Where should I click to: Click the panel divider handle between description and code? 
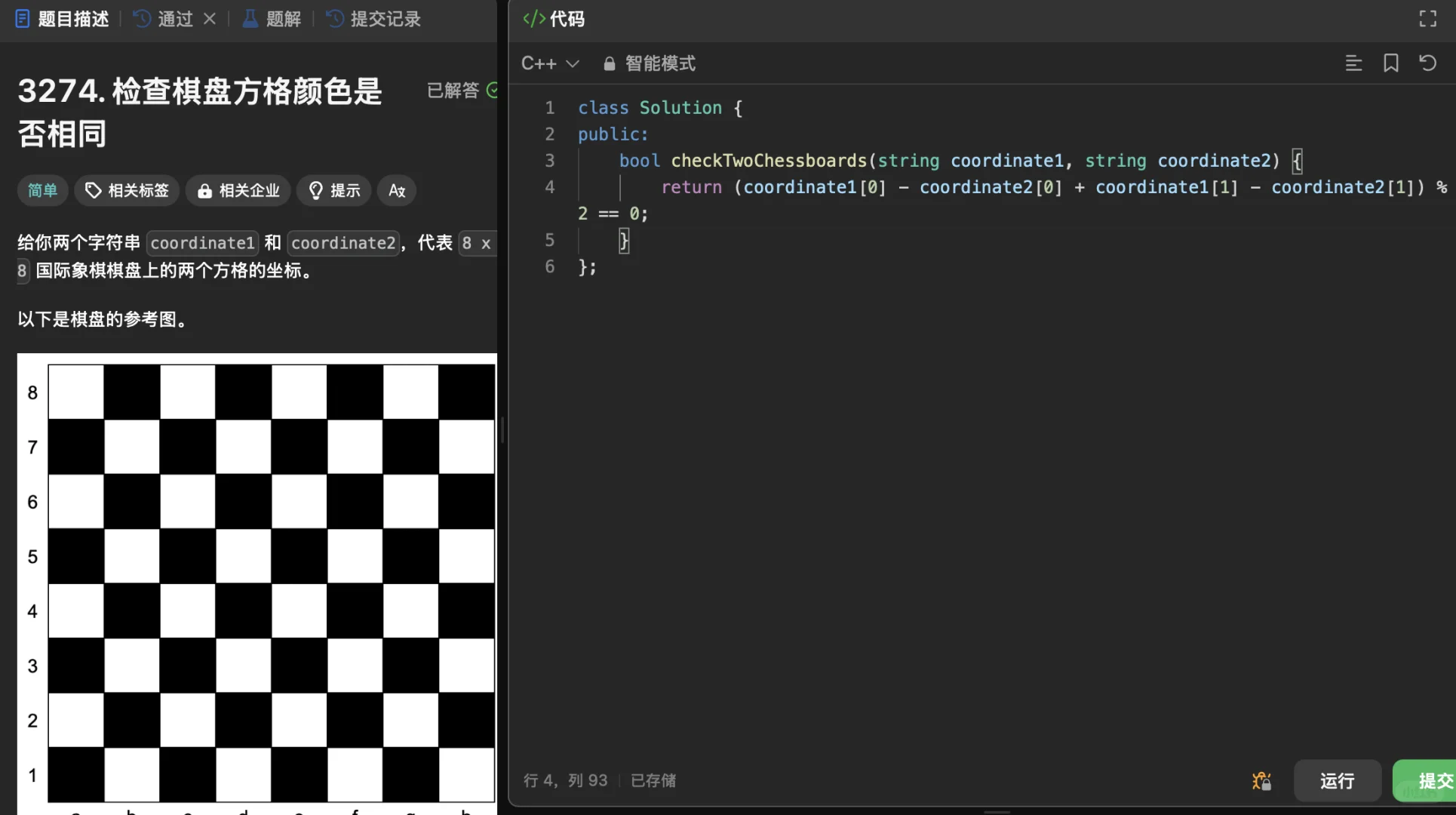502,430
